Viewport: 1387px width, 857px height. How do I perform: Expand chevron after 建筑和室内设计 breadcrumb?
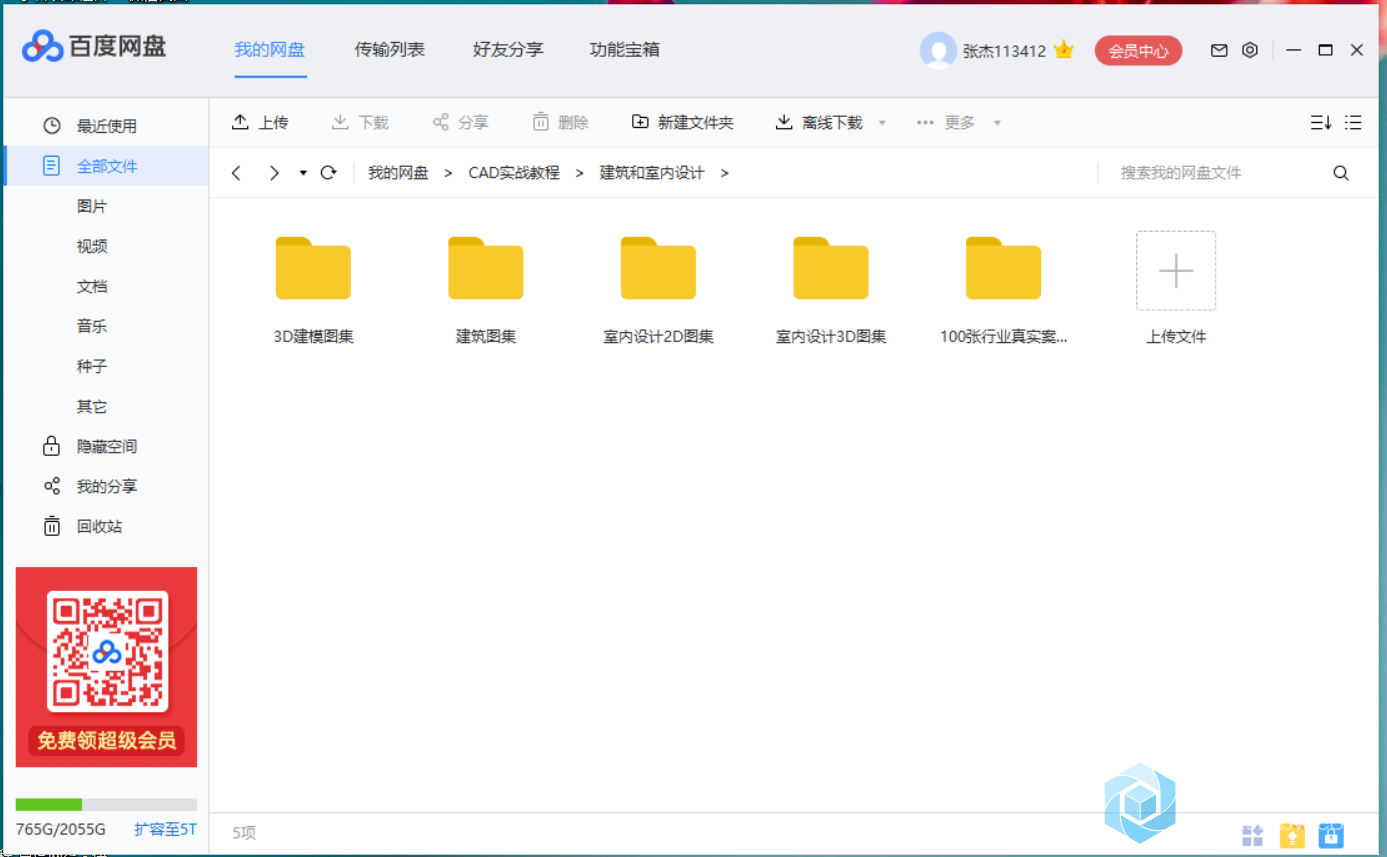tap(724, 173)
